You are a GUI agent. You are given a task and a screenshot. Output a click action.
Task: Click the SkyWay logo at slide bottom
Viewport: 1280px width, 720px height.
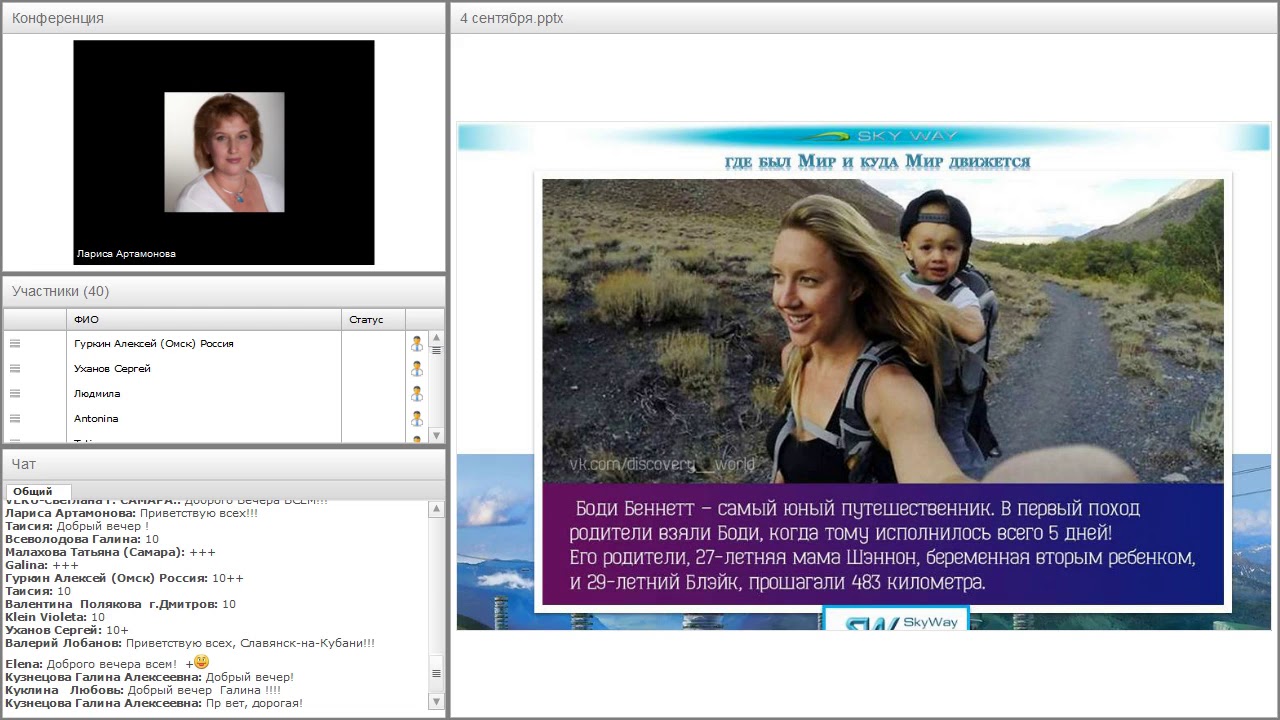click(x=896, y=619)
